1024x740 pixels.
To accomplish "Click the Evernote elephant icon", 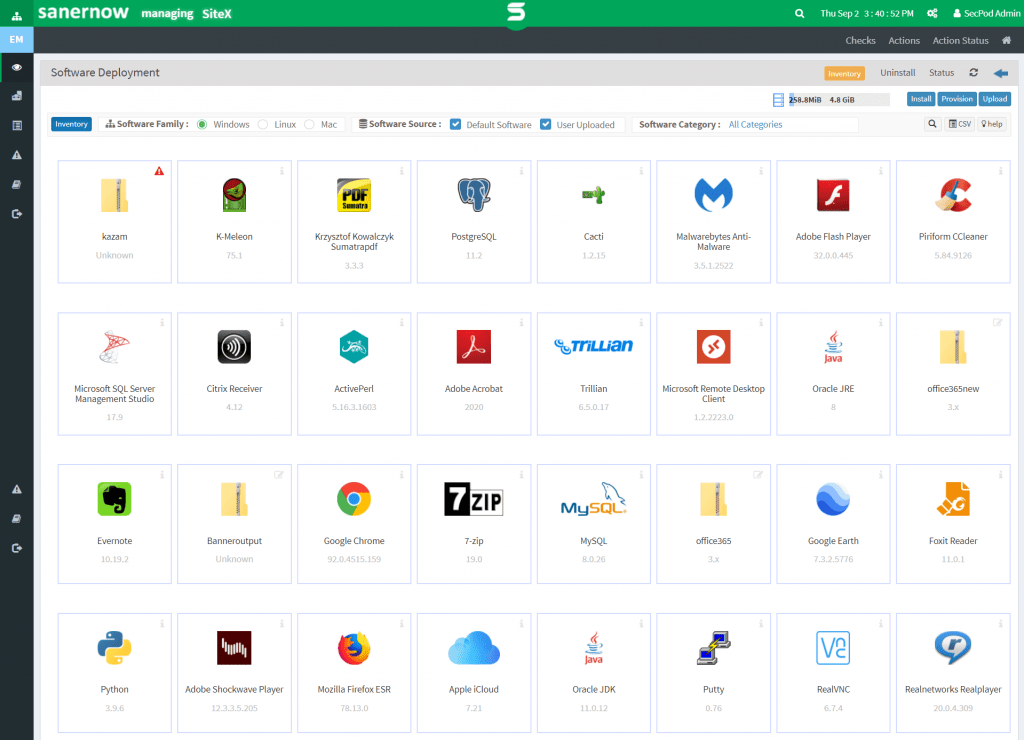I will [x=114, y=499].
